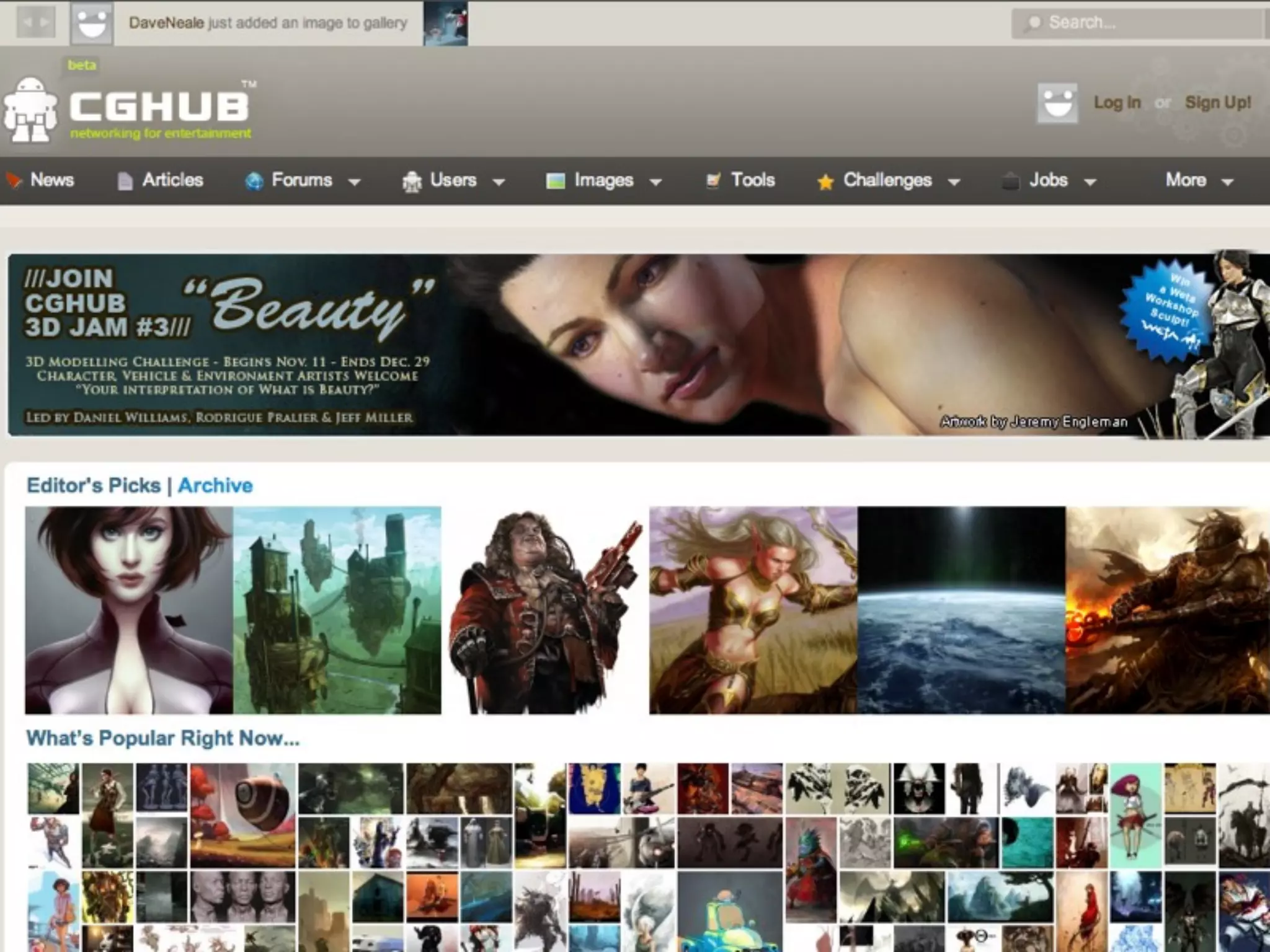This screenshot has height=952, width=1270.
Task: Open the red-haired woman Editor's Pick thumbnail
Action: [x=129, y=610]
